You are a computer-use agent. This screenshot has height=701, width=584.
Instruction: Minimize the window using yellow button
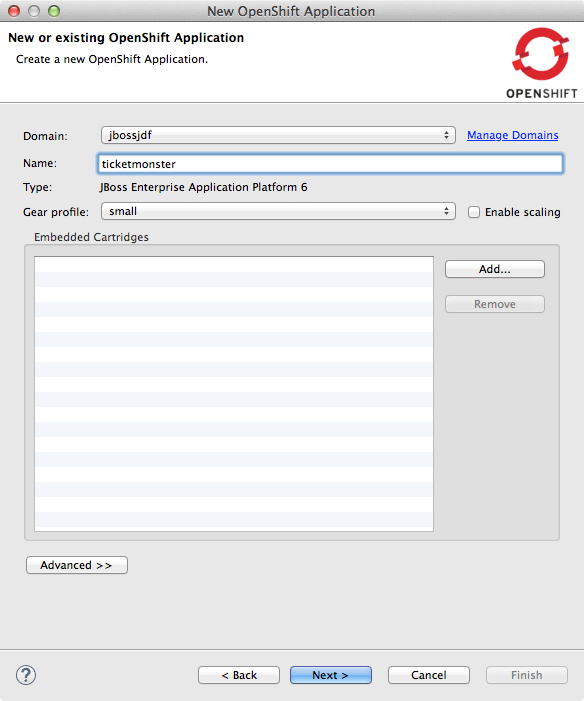coord(34,11)
